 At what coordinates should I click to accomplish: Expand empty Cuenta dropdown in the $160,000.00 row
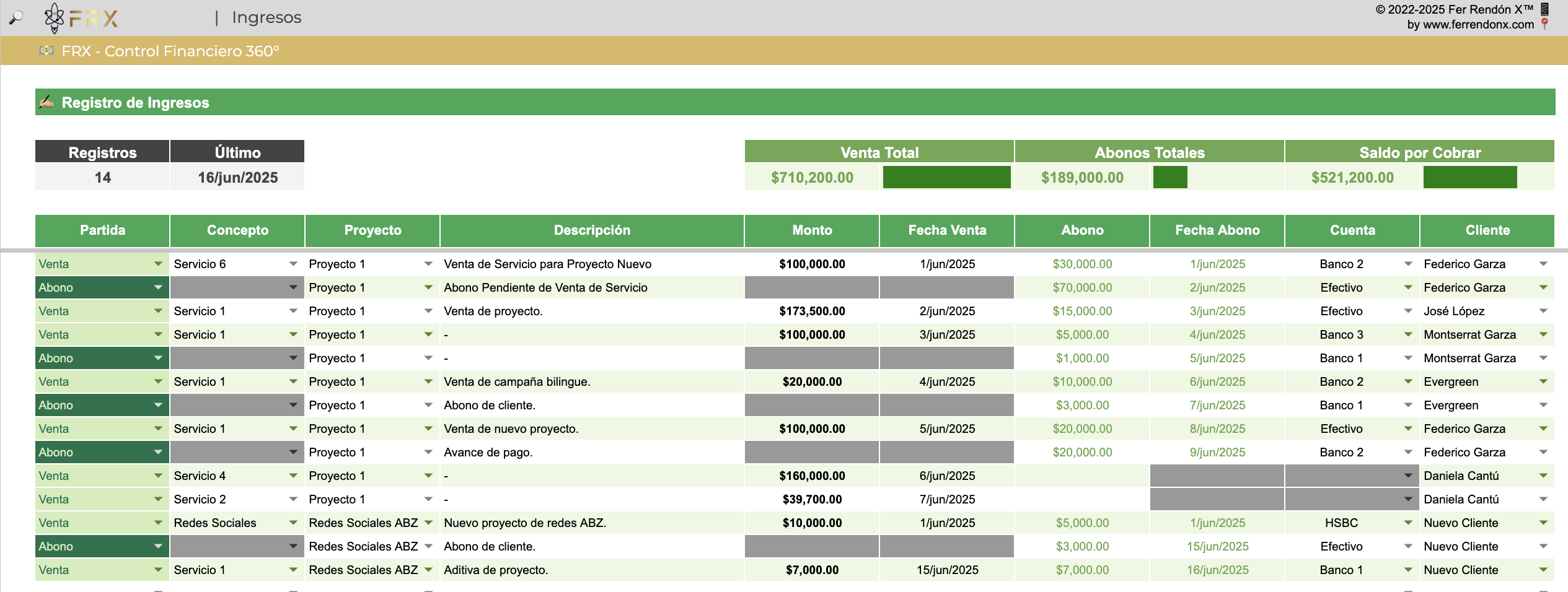point(1408,476)
